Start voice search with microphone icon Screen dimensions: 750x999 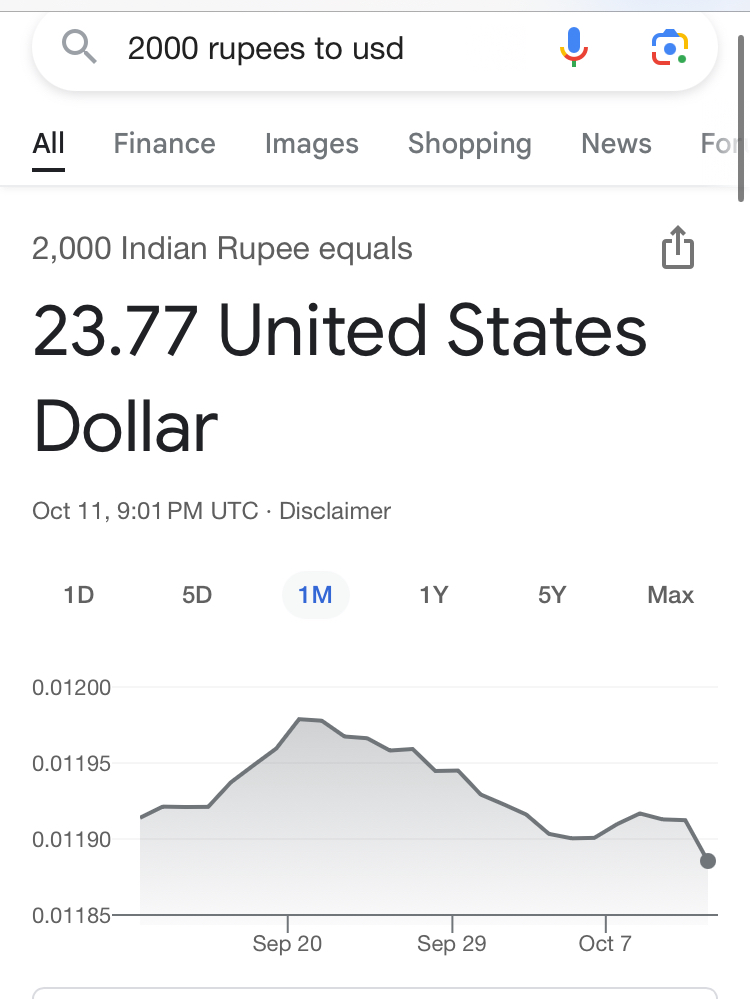(574, 46)
